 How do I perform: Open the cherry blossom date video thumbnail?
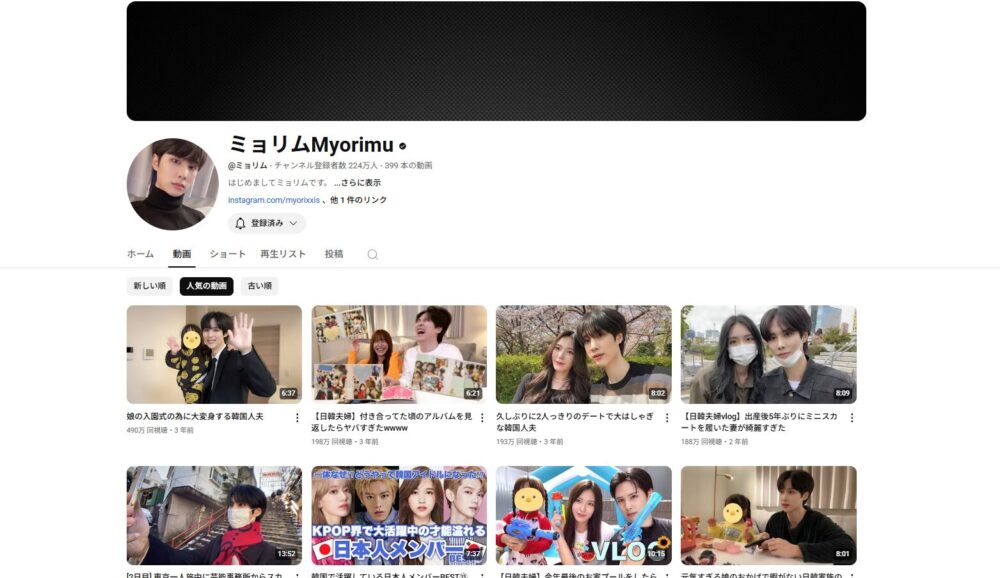583,354
